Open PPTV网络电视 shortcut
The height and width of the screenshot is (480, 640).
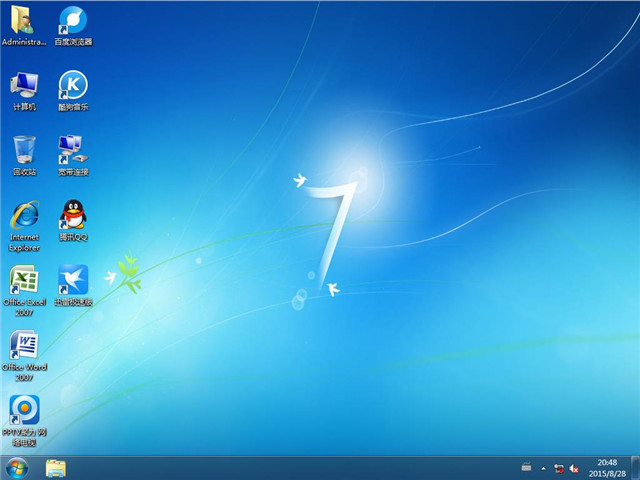tap(24, 421)
